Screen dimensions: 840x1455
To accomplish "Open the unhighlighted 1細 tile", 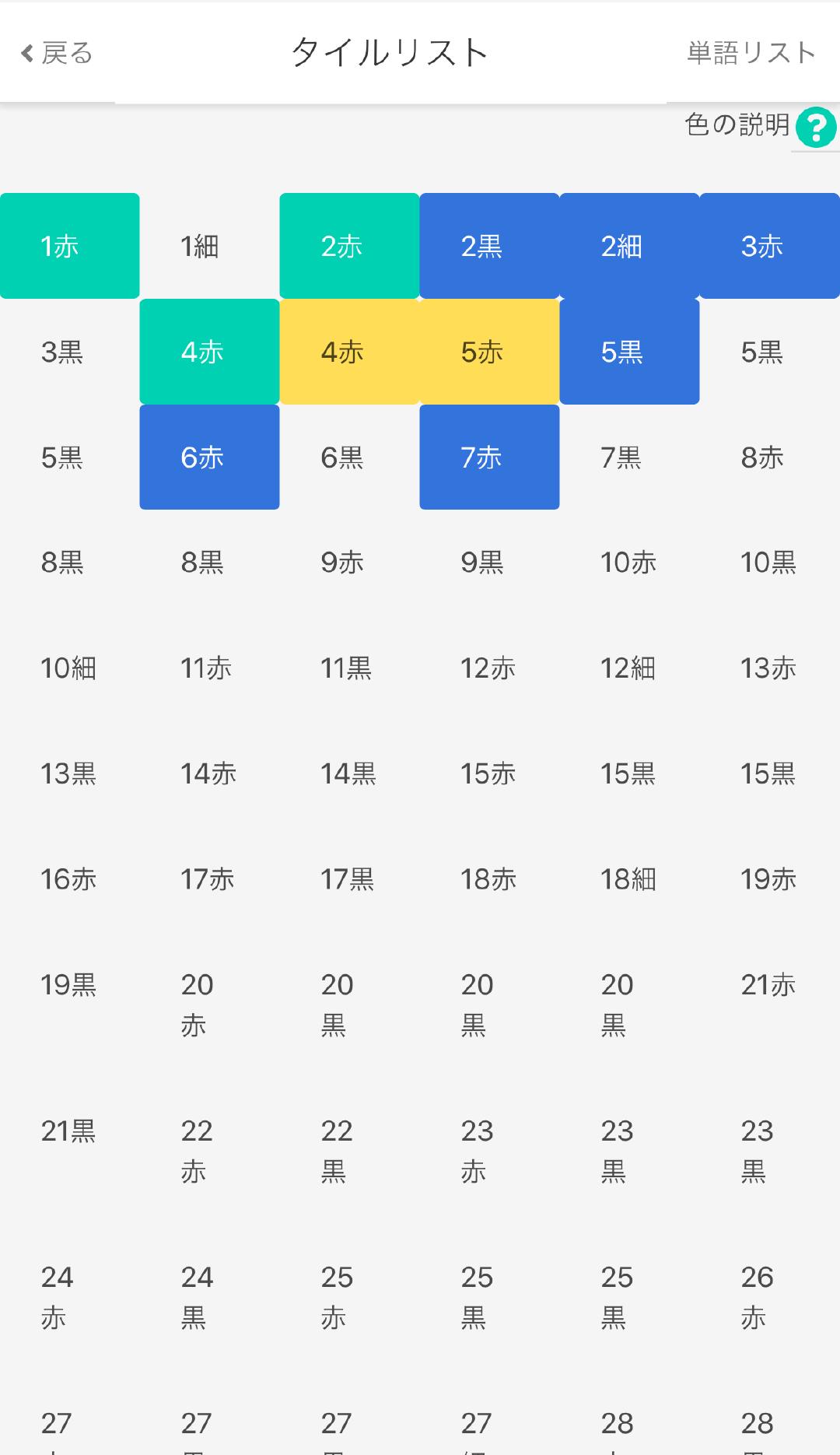I will tap(209, 246).
